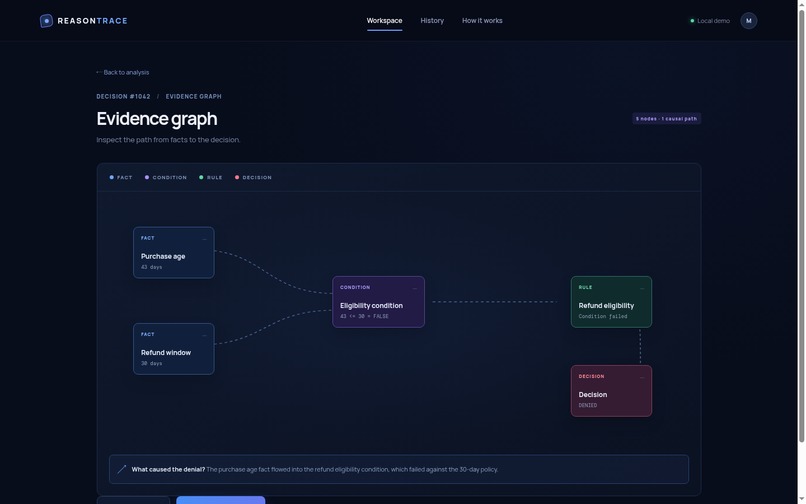Click the 5 nodes 1 causal path badge
806x504 pixels.
click(667, 119)
